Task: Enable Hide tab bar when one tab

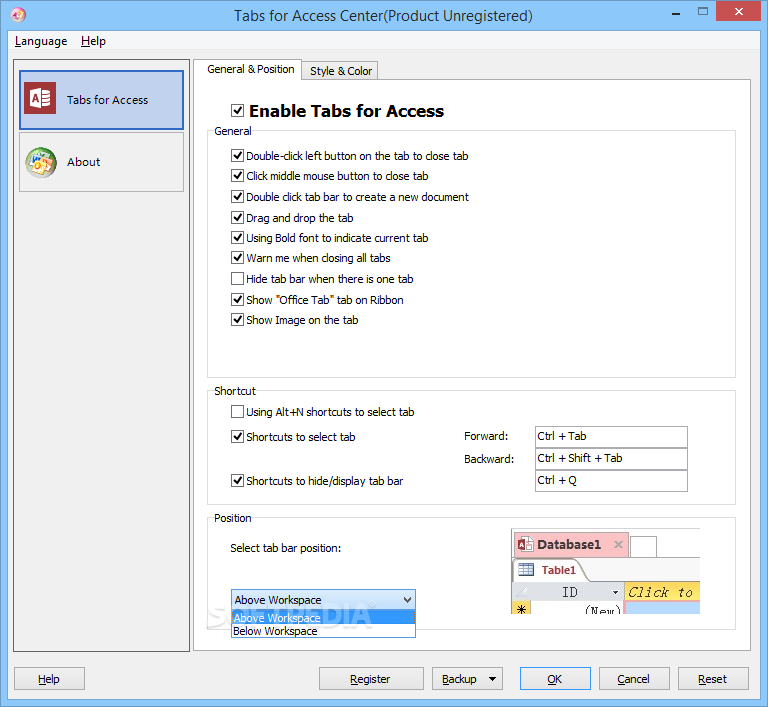Action: 238,279
